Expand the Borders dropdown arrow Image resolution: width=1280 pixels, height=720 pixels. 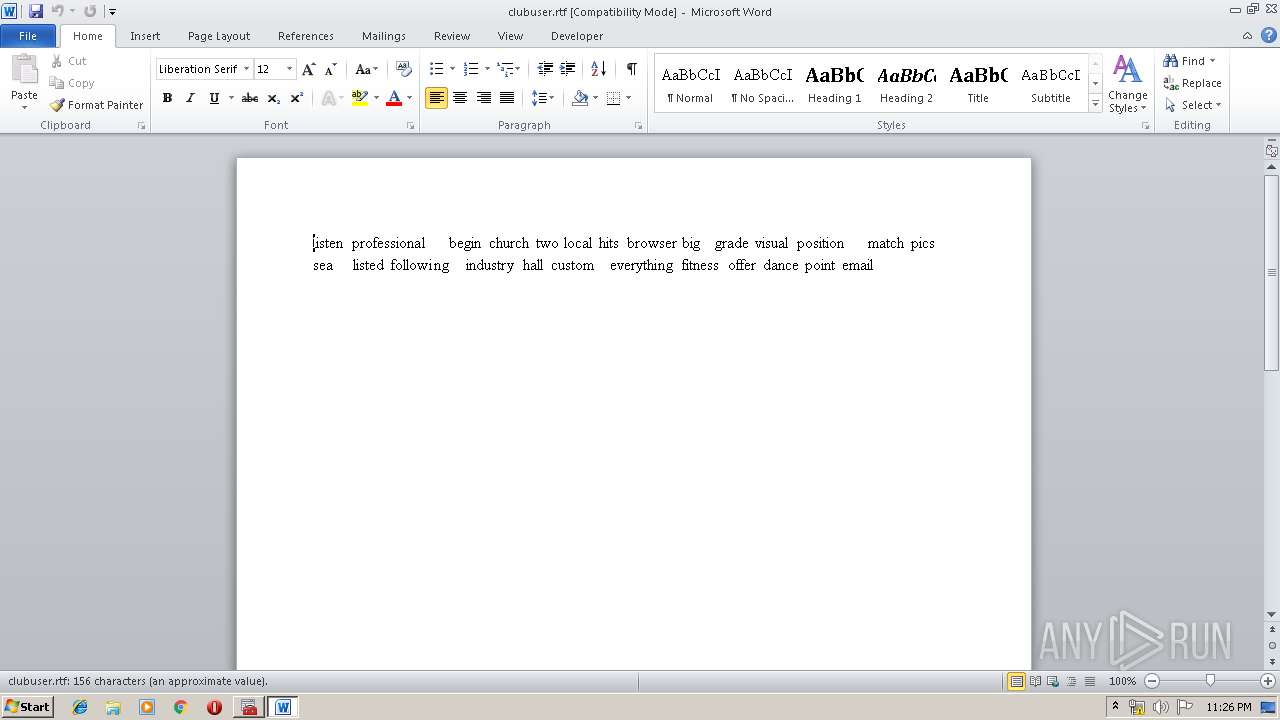(628, 98)
